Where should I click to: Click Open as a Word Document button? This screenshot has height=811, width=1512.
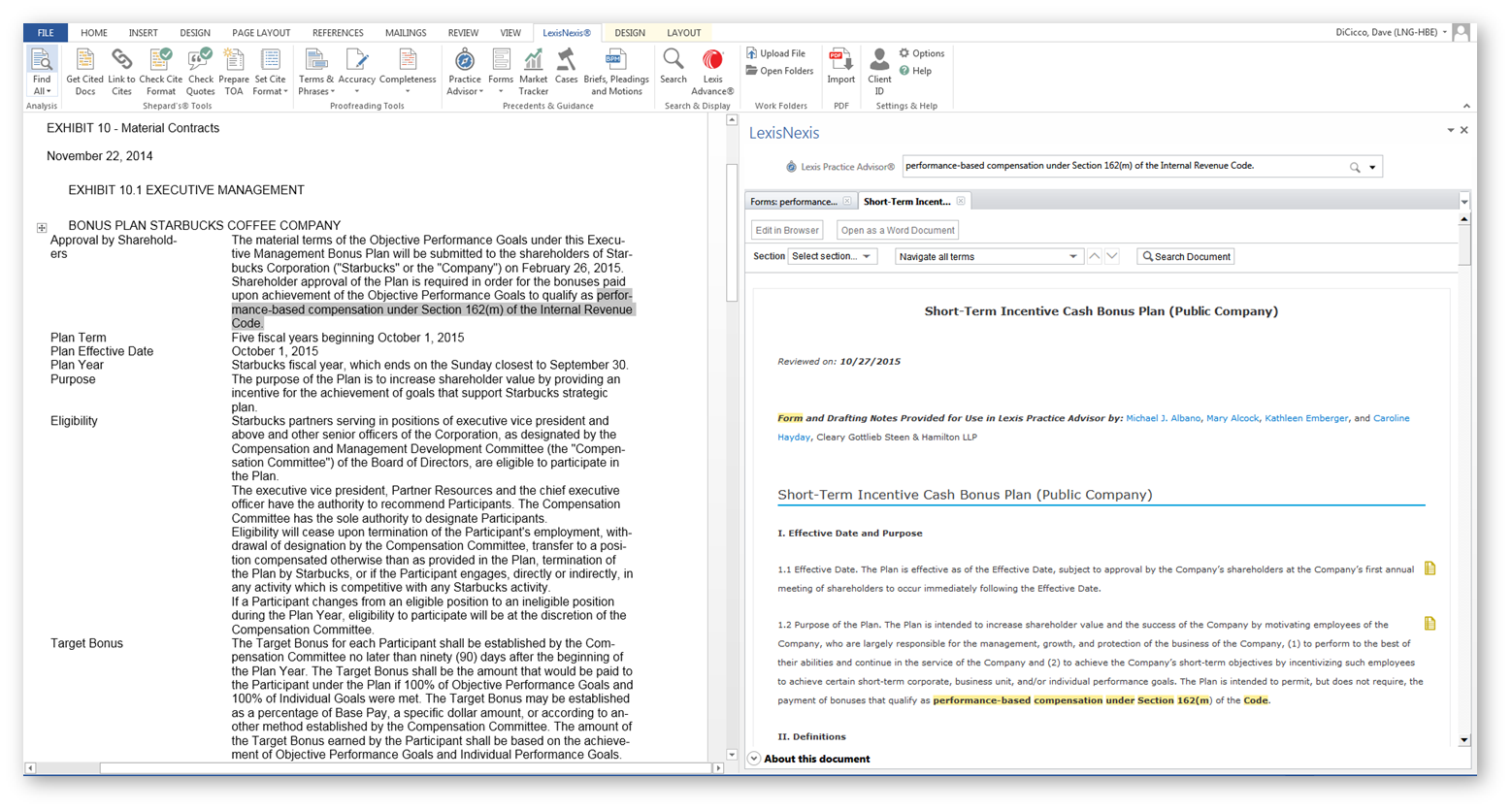898,230
